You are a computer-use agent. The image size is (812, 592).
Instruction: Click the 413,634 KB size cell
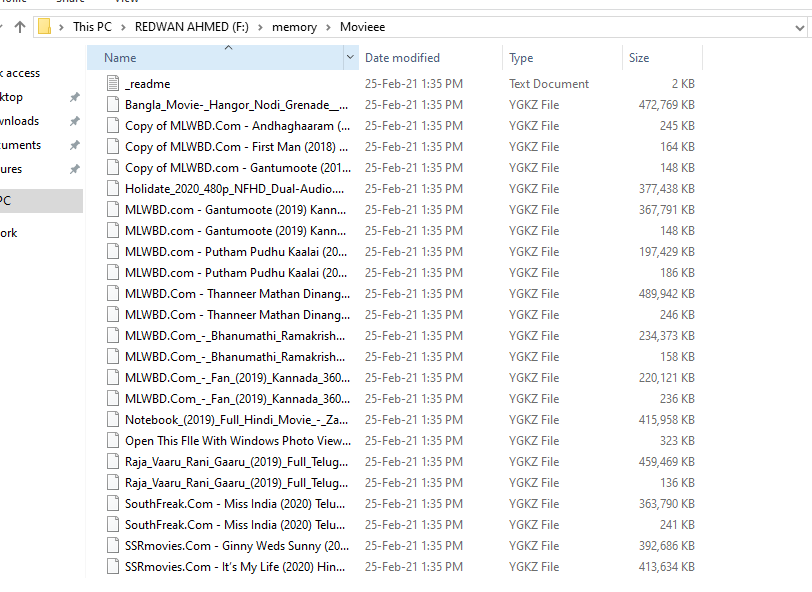(x=666, y=567)
